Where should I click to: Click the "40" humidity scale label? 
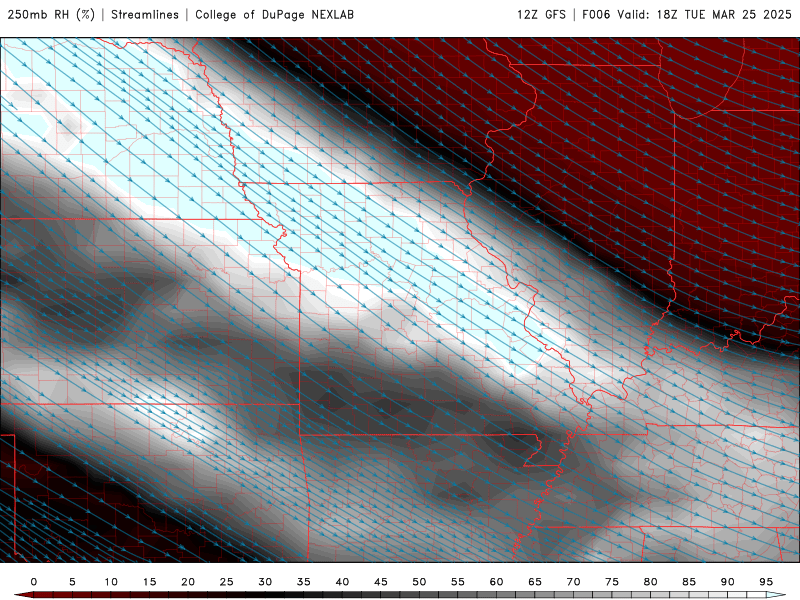click(342, 582)
